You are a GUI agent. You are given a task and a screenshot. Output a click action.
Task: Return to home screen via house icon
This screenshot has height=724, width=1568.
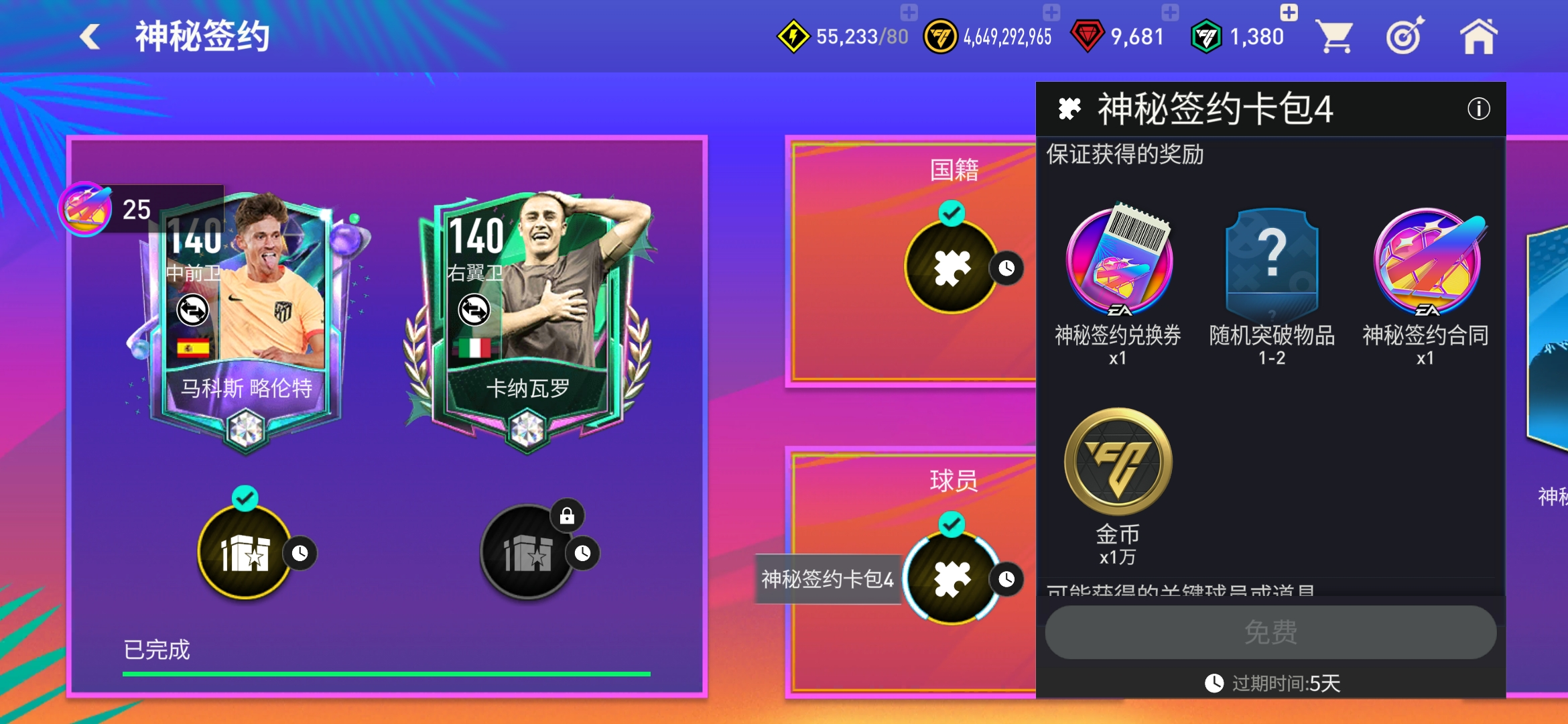click(x=1478, y=36)
